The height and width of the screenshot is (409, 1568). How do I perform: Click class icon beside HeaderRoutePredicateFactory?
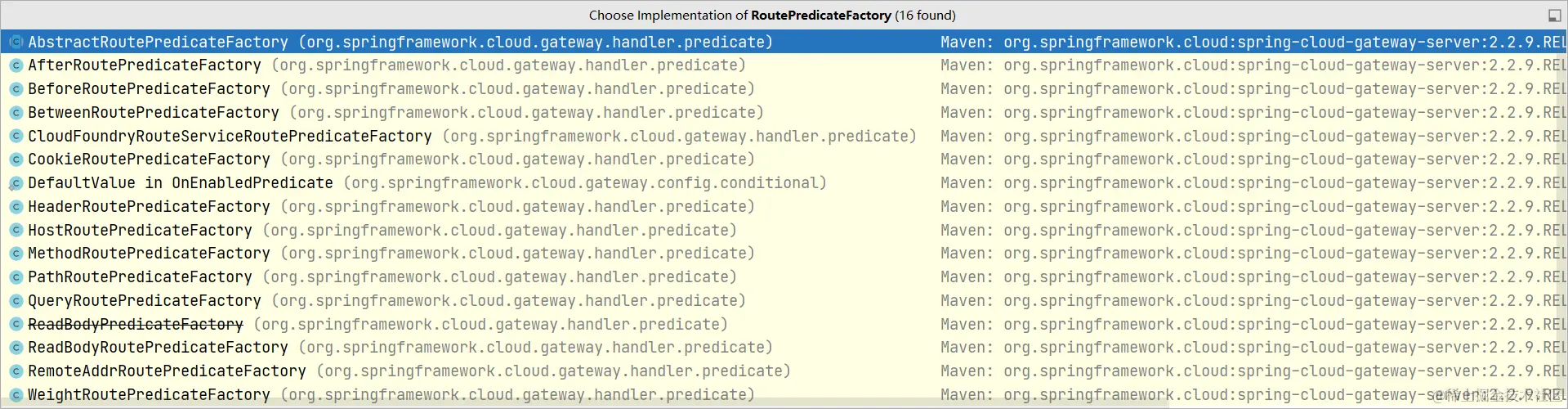16,207
